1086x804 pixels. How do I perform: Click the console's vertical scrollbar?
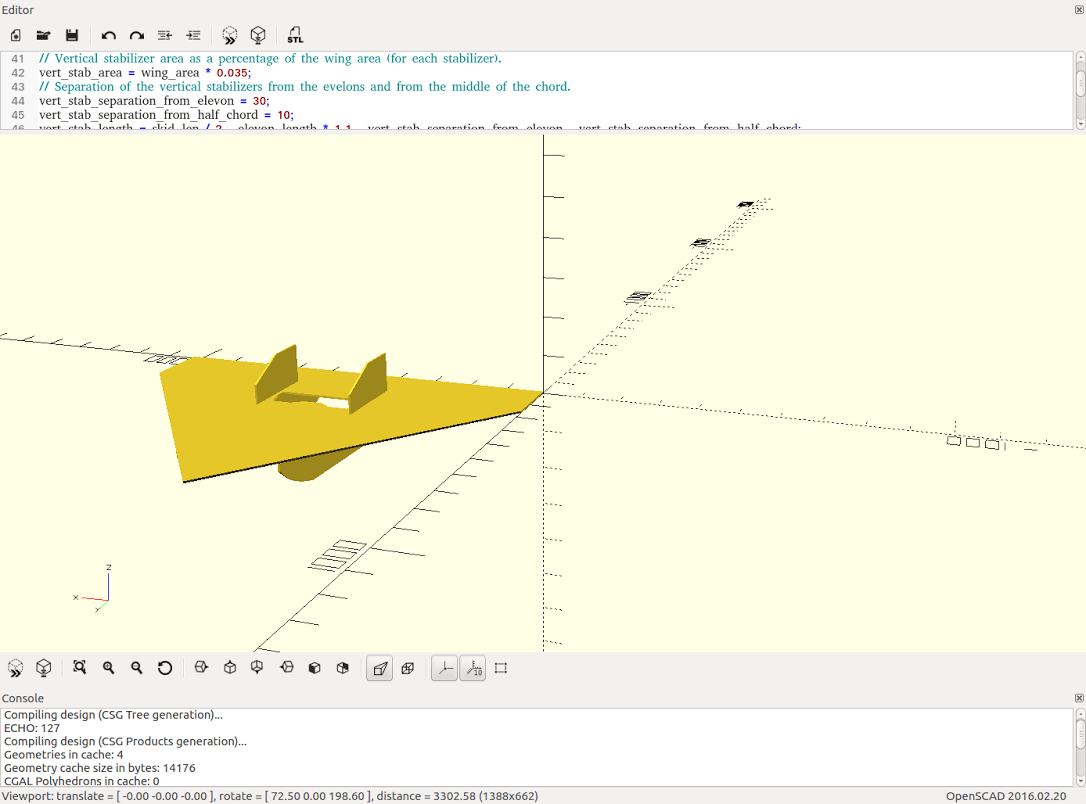tap(1080, 747)
